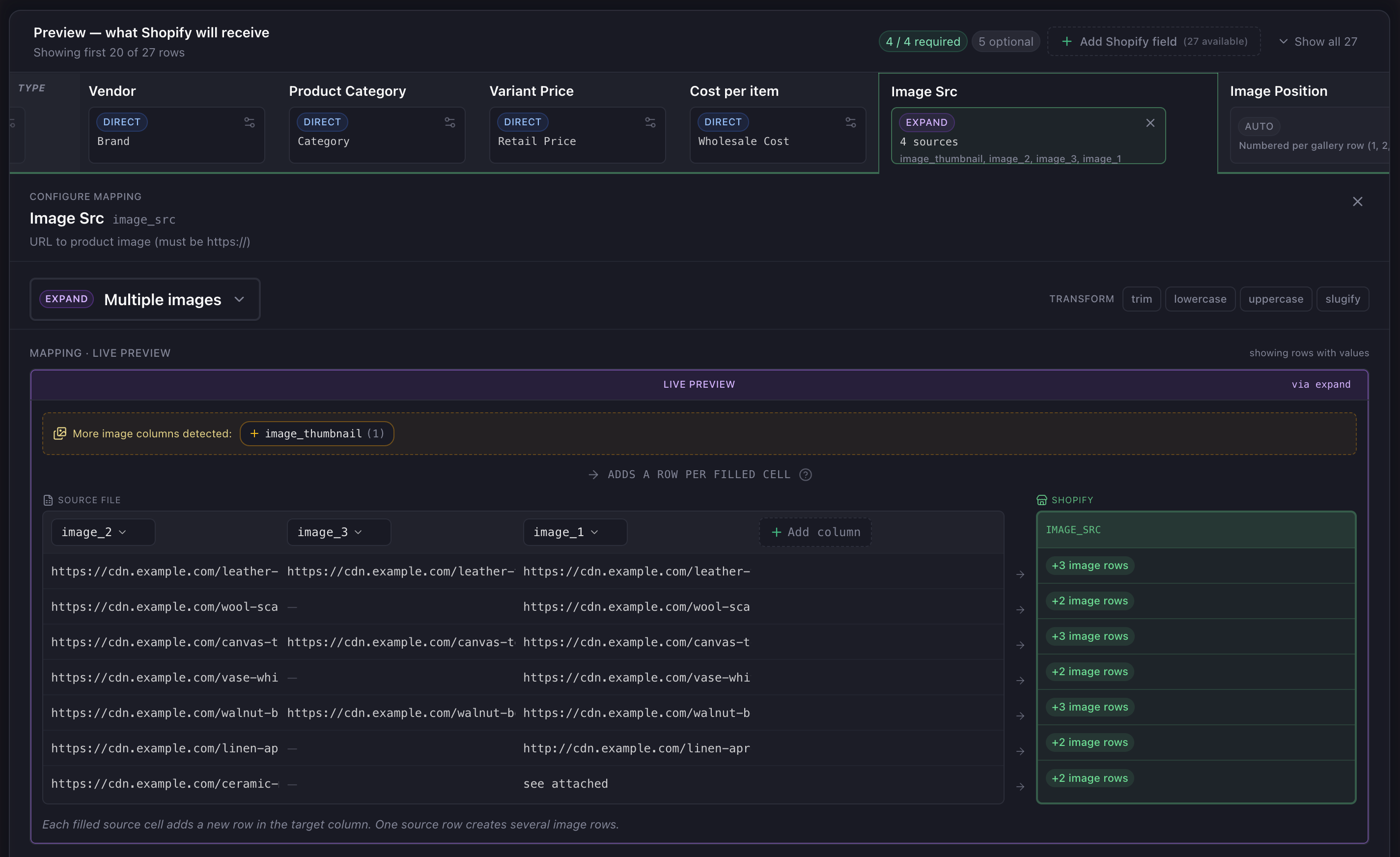Image resolution: width=1400 pixels, height=857 pixels.
Task: Open Product Category mapping settings icon
Action: [x=450, y=122]
